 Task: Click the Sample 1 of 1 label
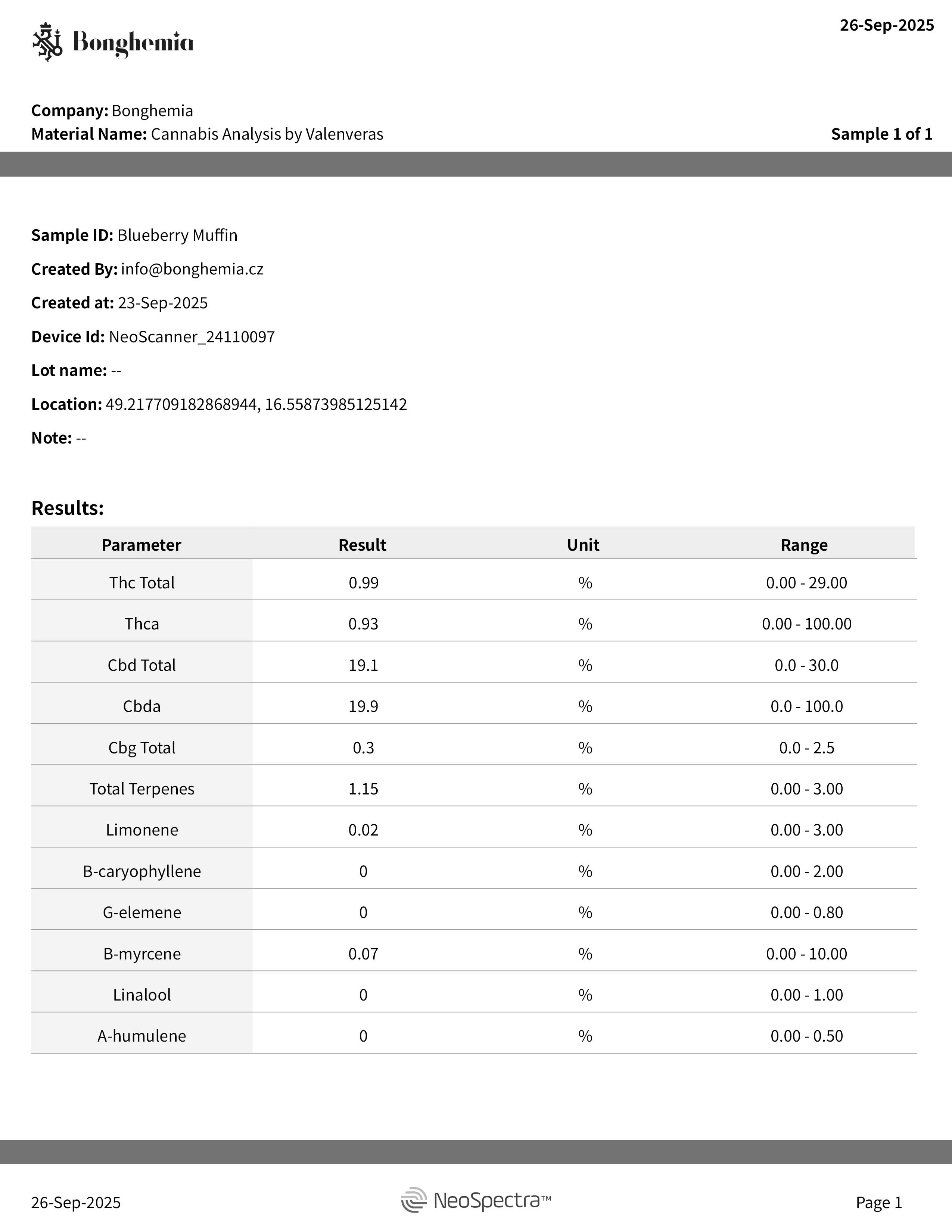tap(882, 134)
